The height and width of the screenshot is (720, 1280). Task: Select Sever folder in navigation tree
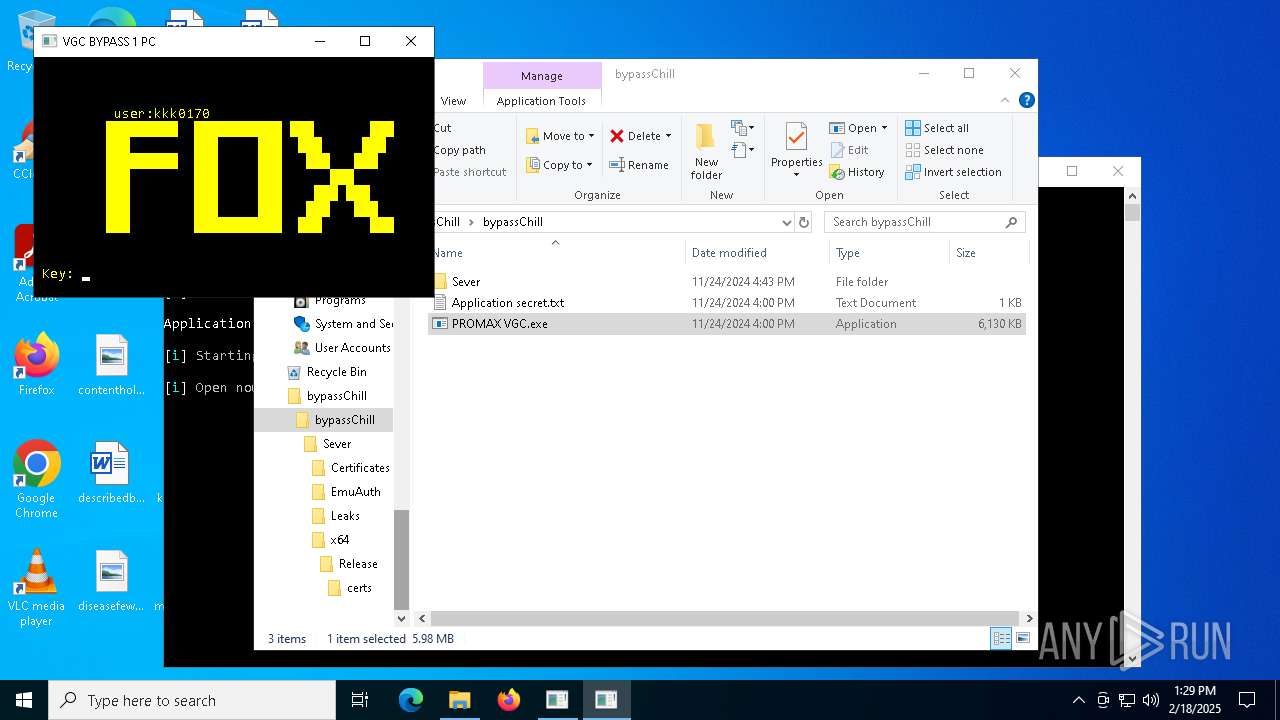pos(328,444)
